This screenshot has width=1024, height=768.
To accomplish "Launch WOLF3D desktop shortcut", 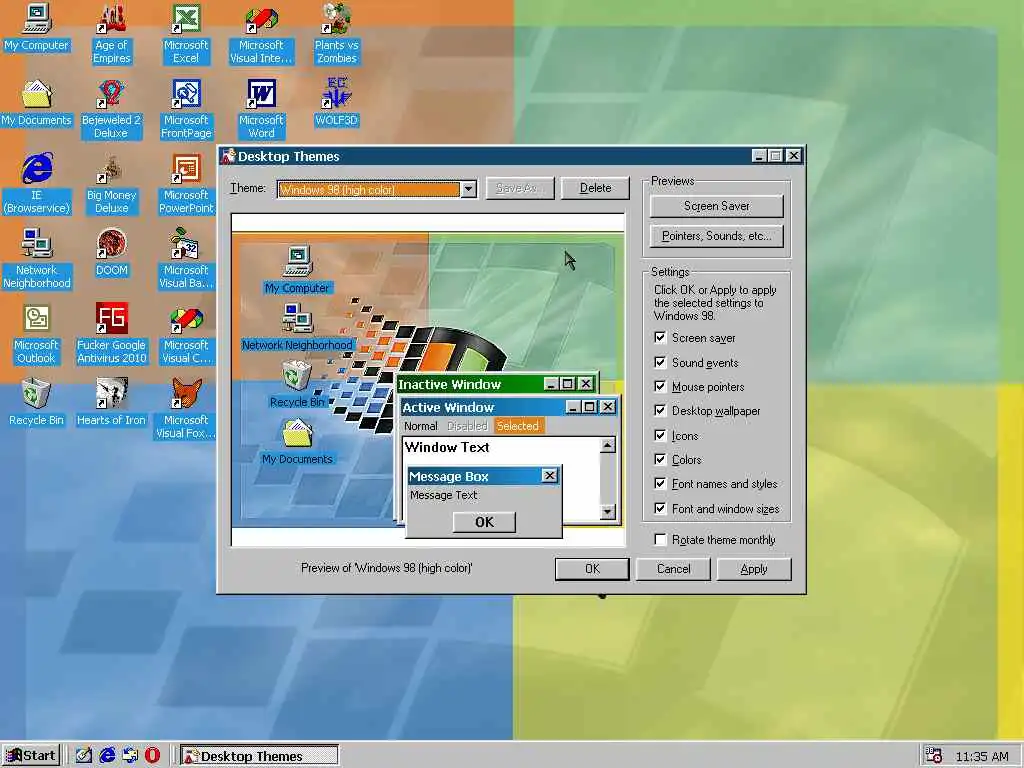I will click(336, 101).
